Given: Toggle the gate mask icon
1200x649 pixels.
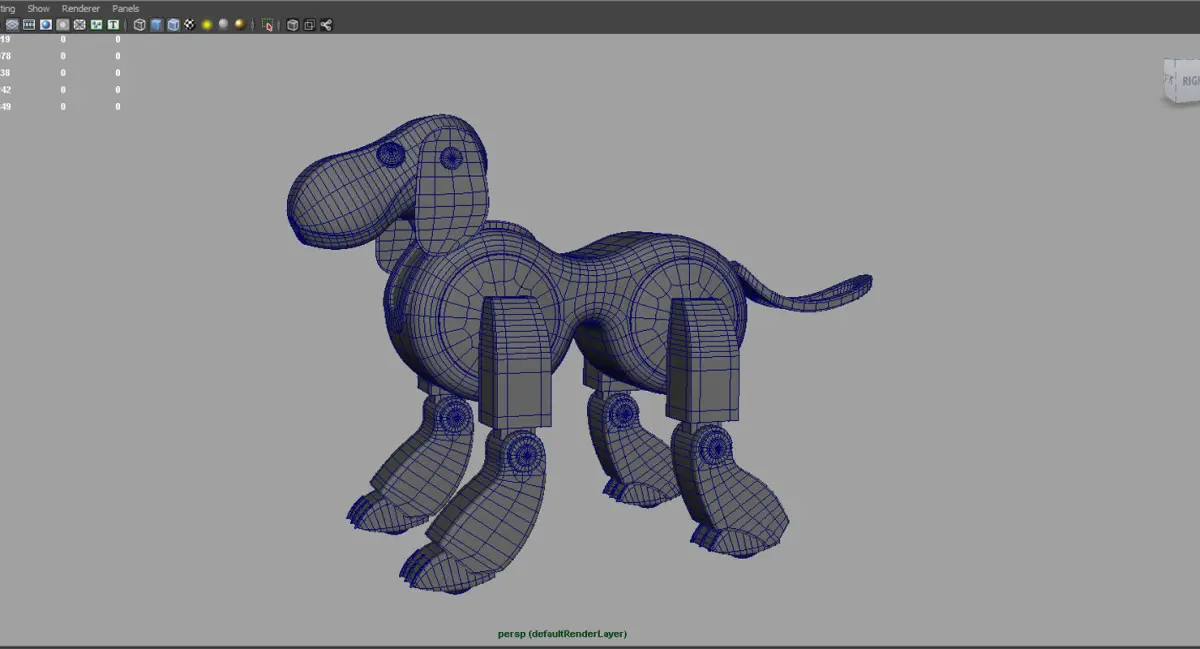Looking at the screenshot, I should pyautogui.click(x=62, y=24).
